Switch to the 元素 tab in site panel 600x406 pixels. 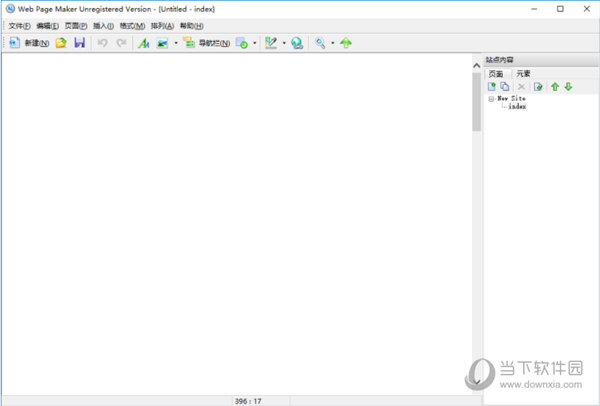tap(523, 73)
